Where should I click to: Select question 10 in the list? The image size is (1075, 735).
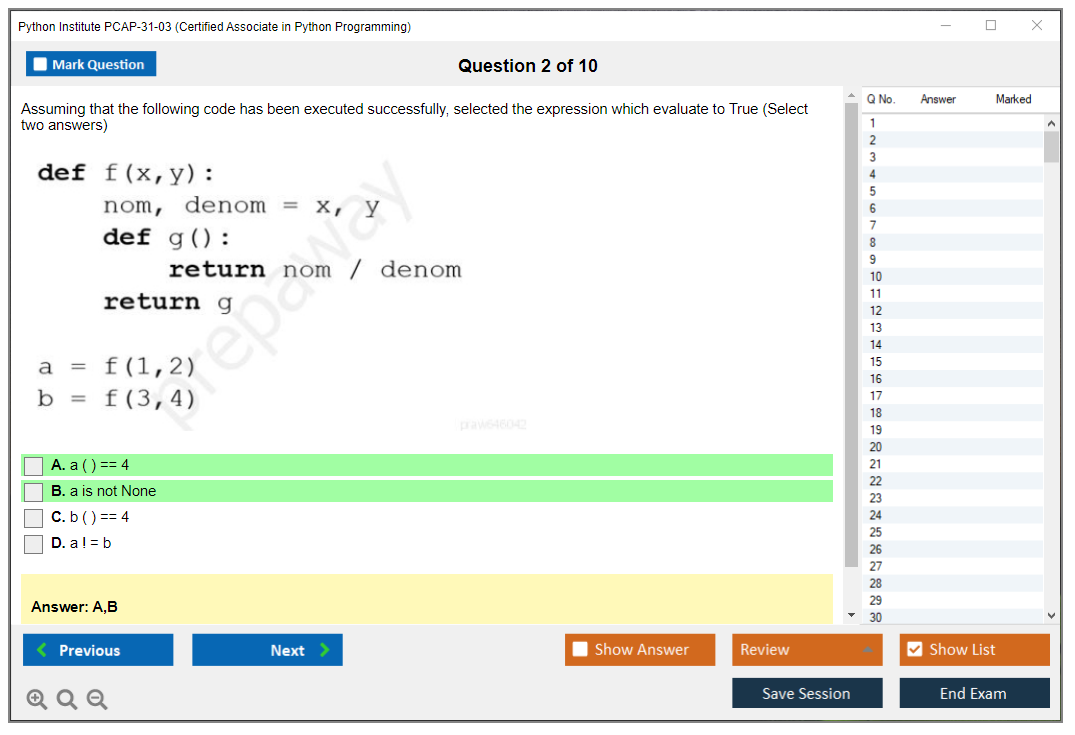877,277
